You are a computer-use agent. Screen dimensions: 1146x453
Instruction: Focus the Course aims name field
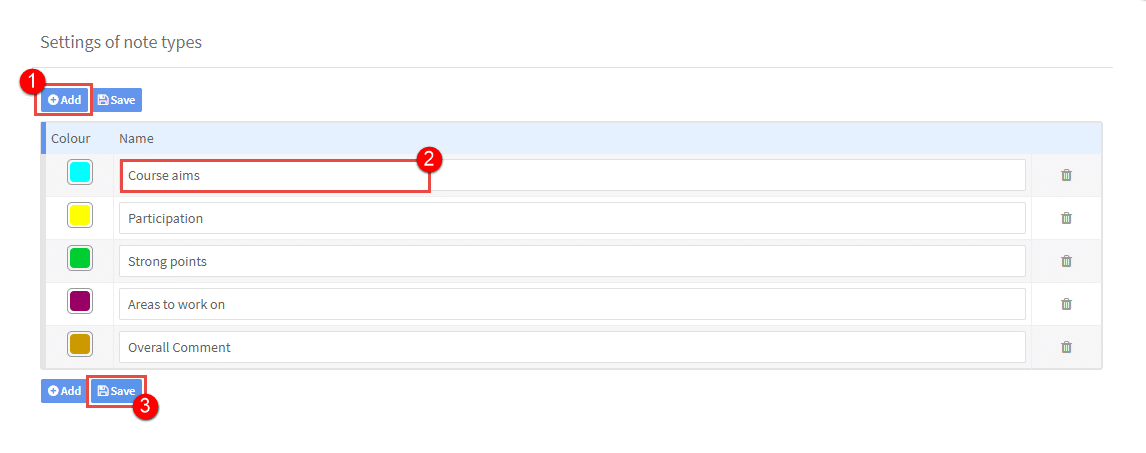[572, 175]
